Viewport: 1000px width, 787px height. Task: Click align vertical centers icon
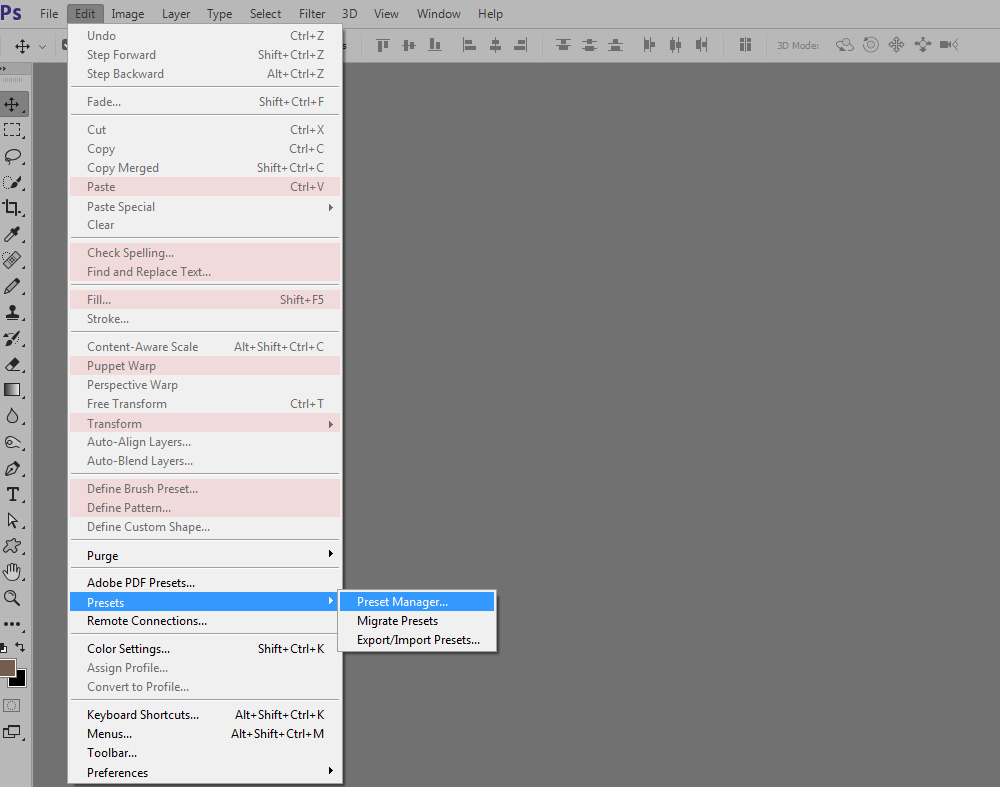click(x=409, y=45)
